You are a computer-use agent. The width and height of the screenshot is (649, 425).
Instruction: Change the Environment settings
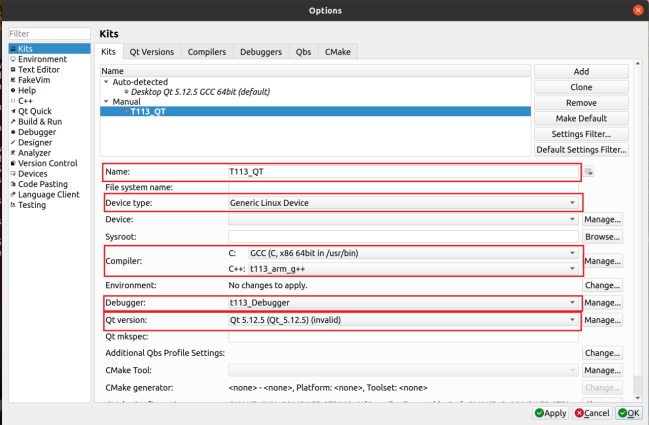click(602, 285)
